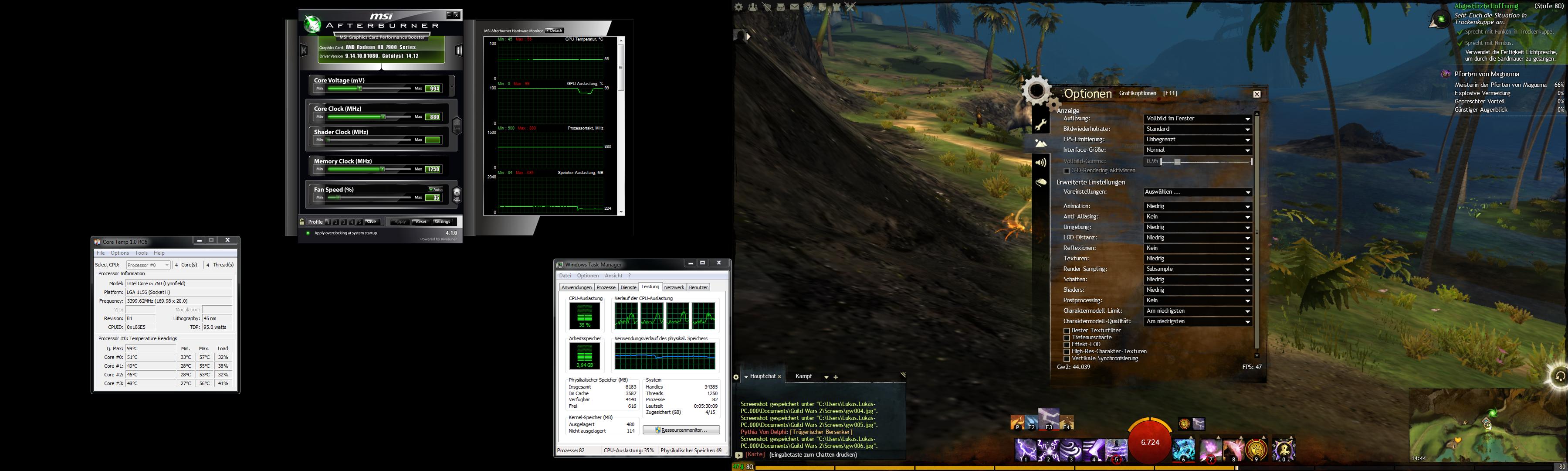Open the Bildwiederholrate dropdown

1197,129
